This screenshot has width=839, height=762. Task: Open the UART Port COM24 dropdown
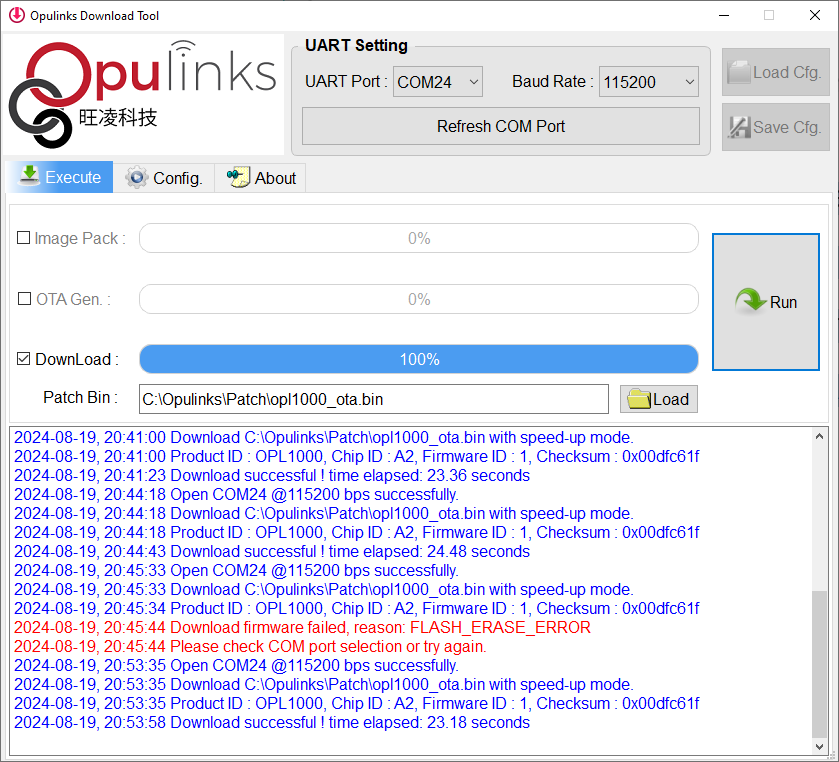tap(438, 82)
